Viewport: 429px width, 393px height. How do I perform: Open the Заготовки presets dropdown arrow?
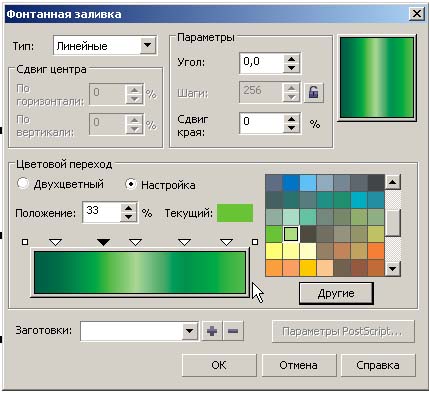click(x=190, y=331)
